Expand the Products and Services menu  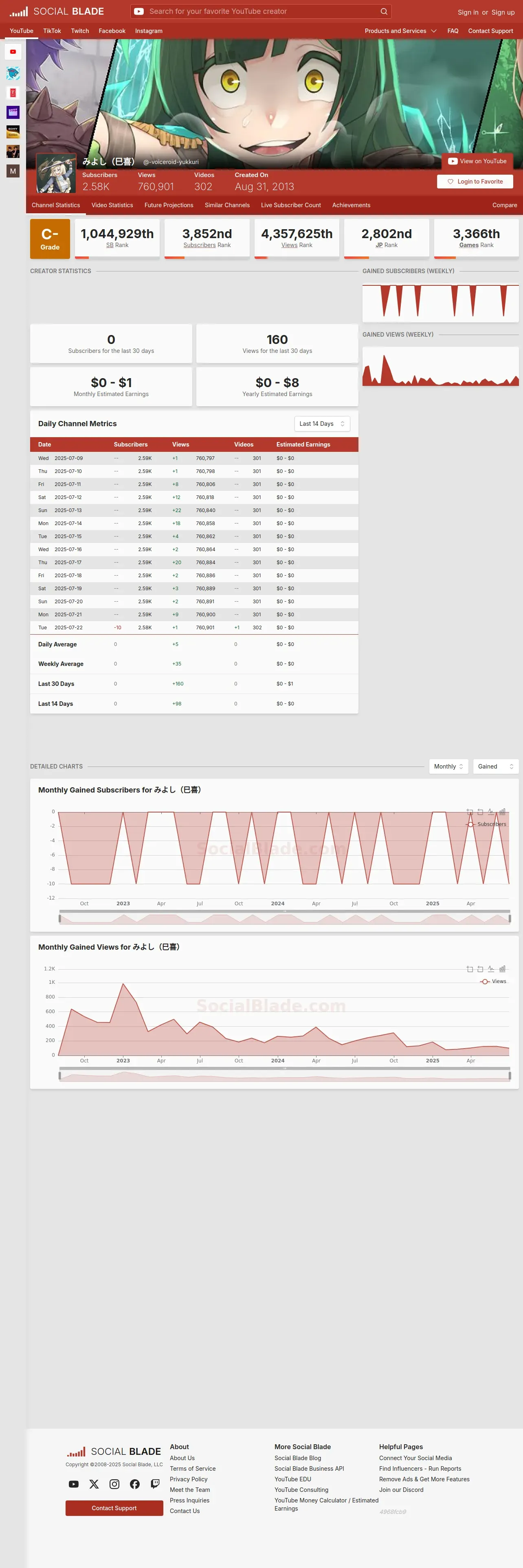(401, 31)
